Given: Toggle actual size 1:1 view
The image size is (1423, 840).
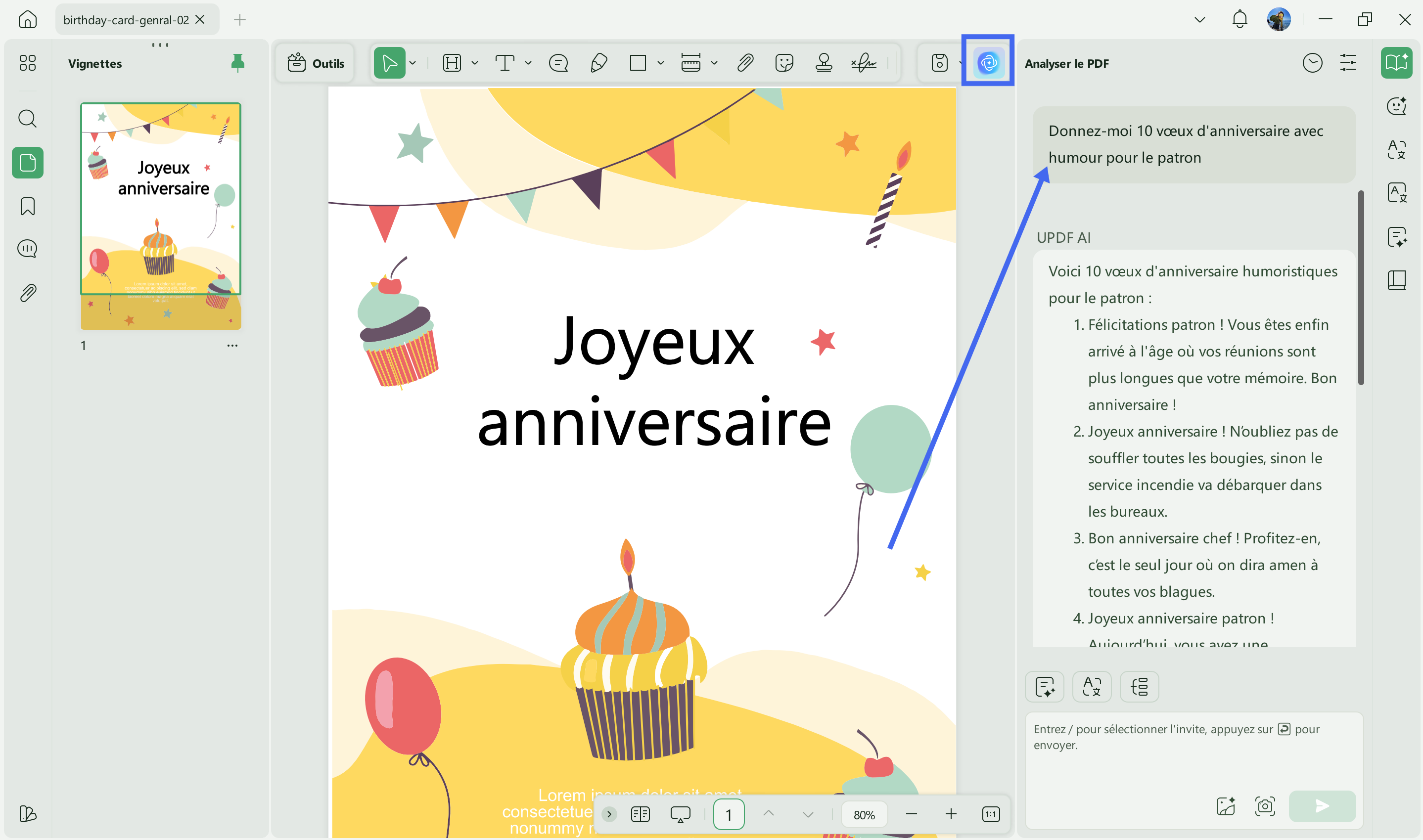Looking at the screenshot, I should [991, 814].
